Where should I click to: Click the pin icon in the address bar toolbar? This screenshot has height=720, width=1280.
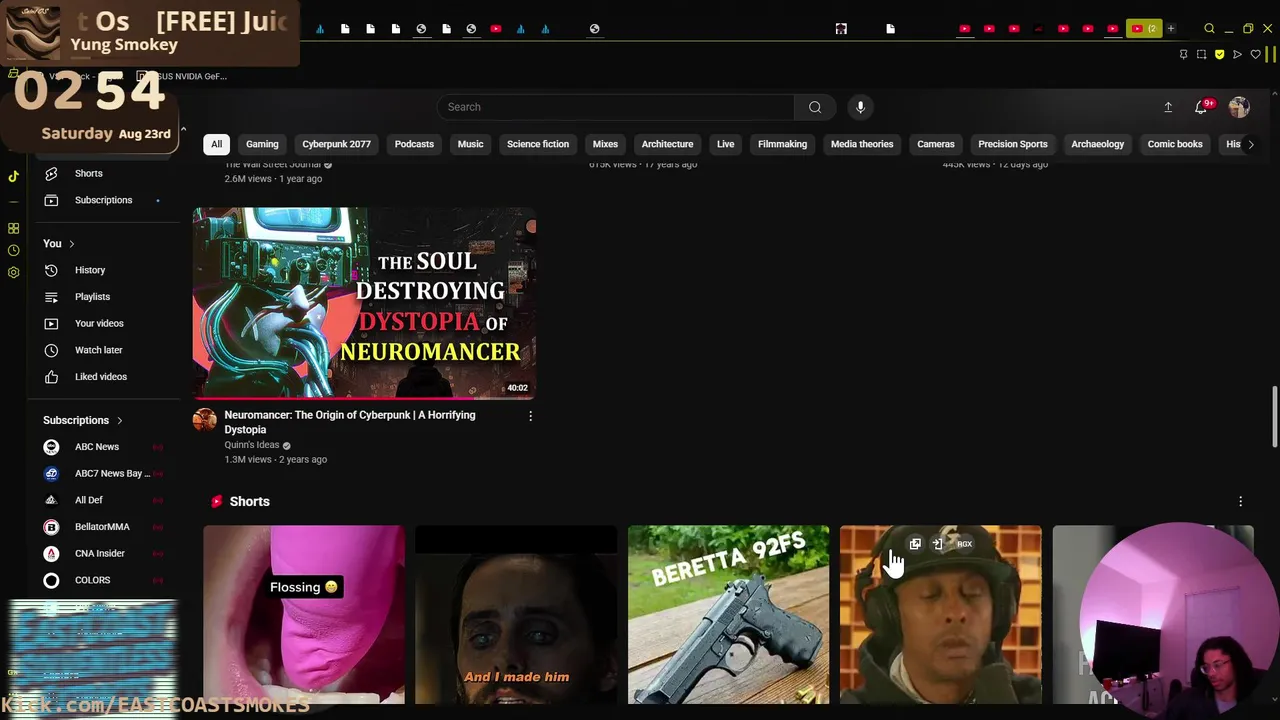coord(1183,54)
